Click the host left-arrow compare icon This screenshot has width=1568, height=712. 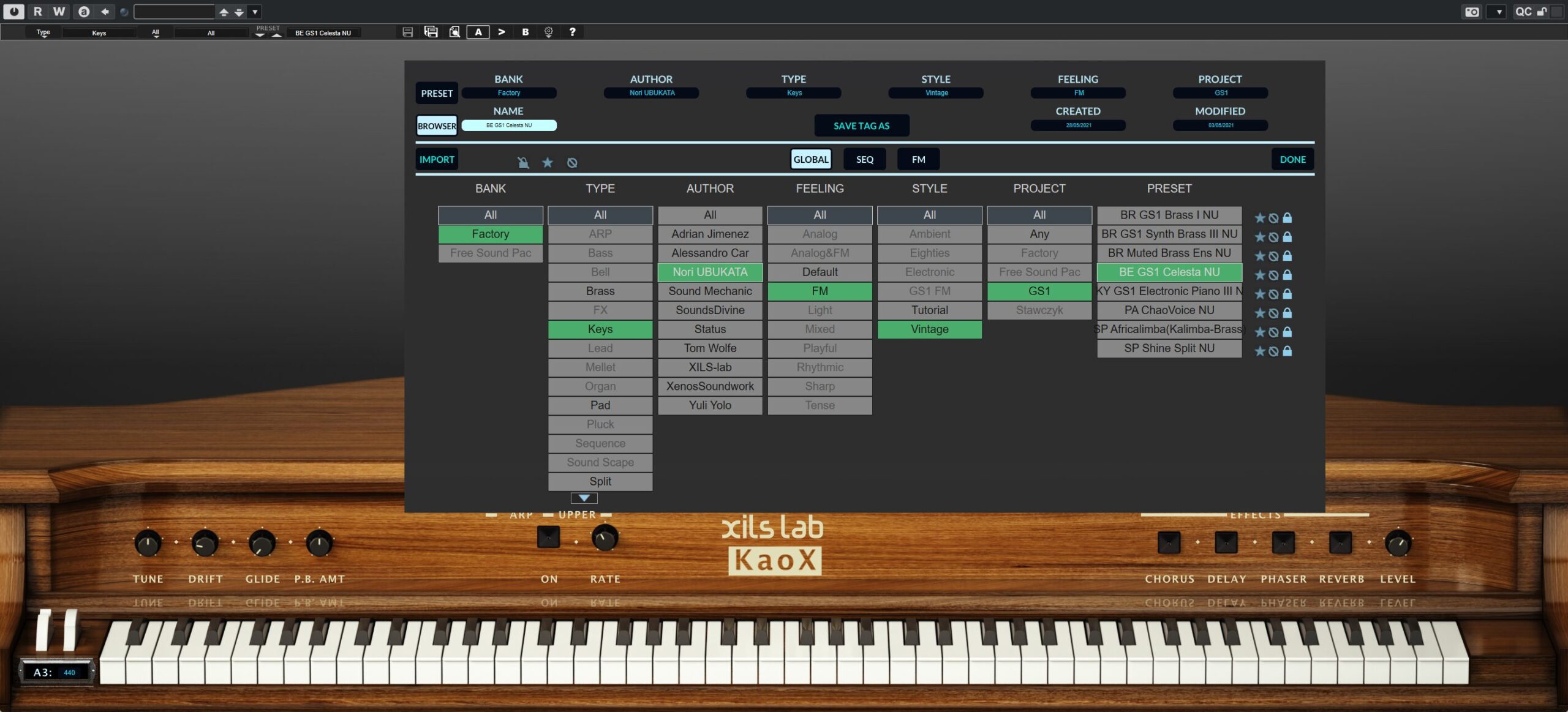(x=105, y=12)
